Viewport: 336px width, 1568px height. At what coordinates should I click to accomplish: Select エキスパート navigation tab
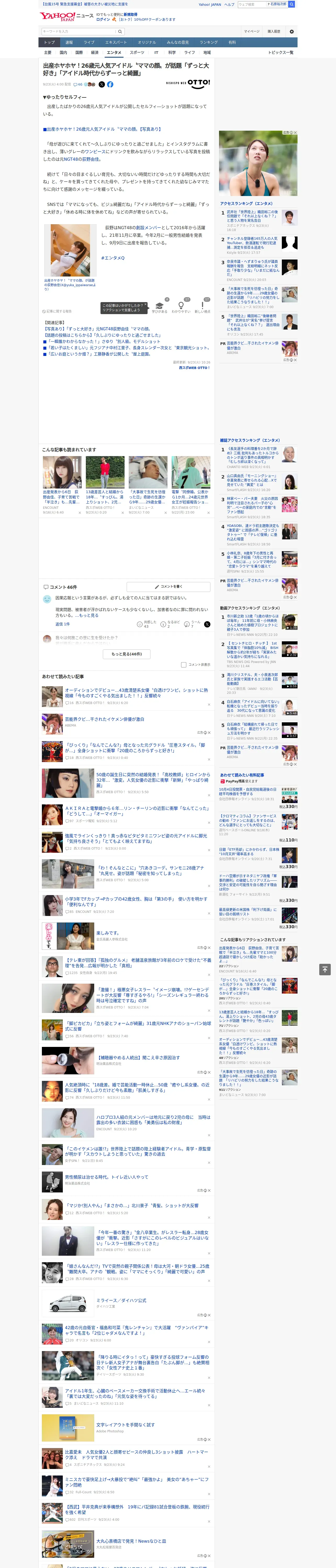click(116, 43)
